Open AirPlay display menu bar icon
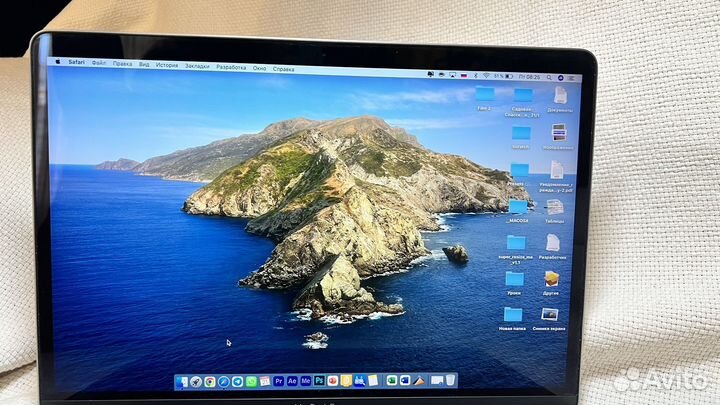Viewport: 720px width, 405px height. (x=453, y=75)
